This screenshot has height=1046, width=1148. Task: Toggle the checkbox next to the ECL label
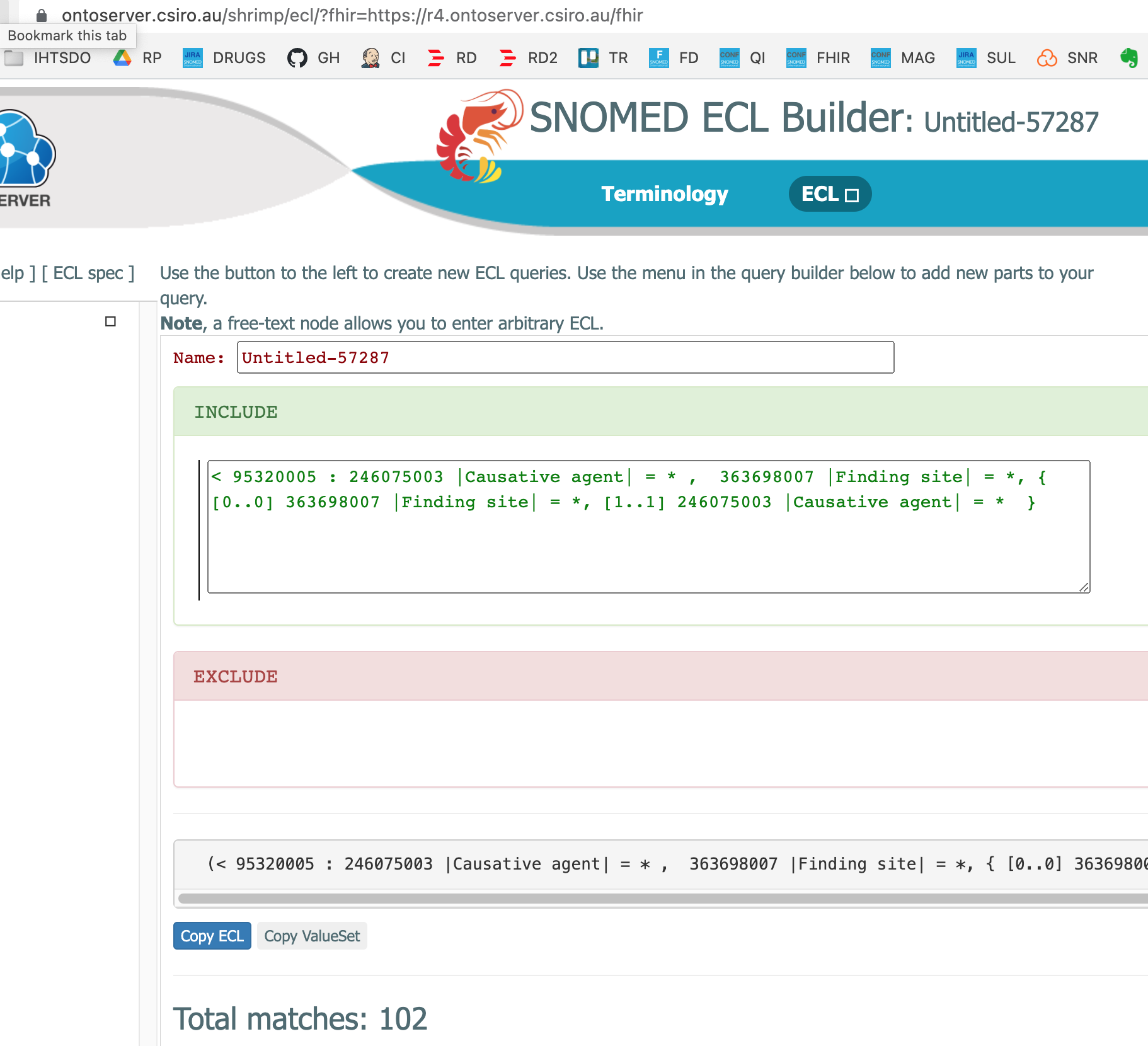tap(852, 195)
